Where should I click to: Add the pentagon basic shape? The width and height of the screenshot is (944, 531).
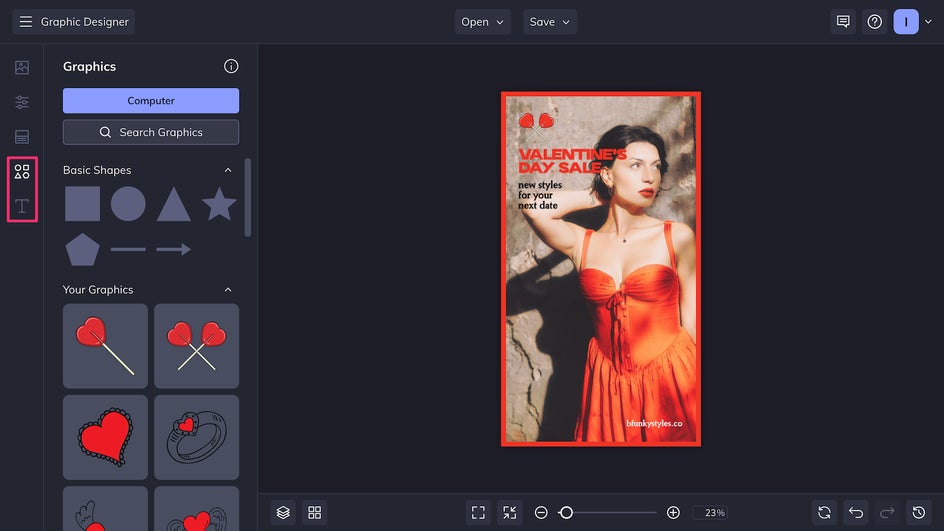pos(82,249)
